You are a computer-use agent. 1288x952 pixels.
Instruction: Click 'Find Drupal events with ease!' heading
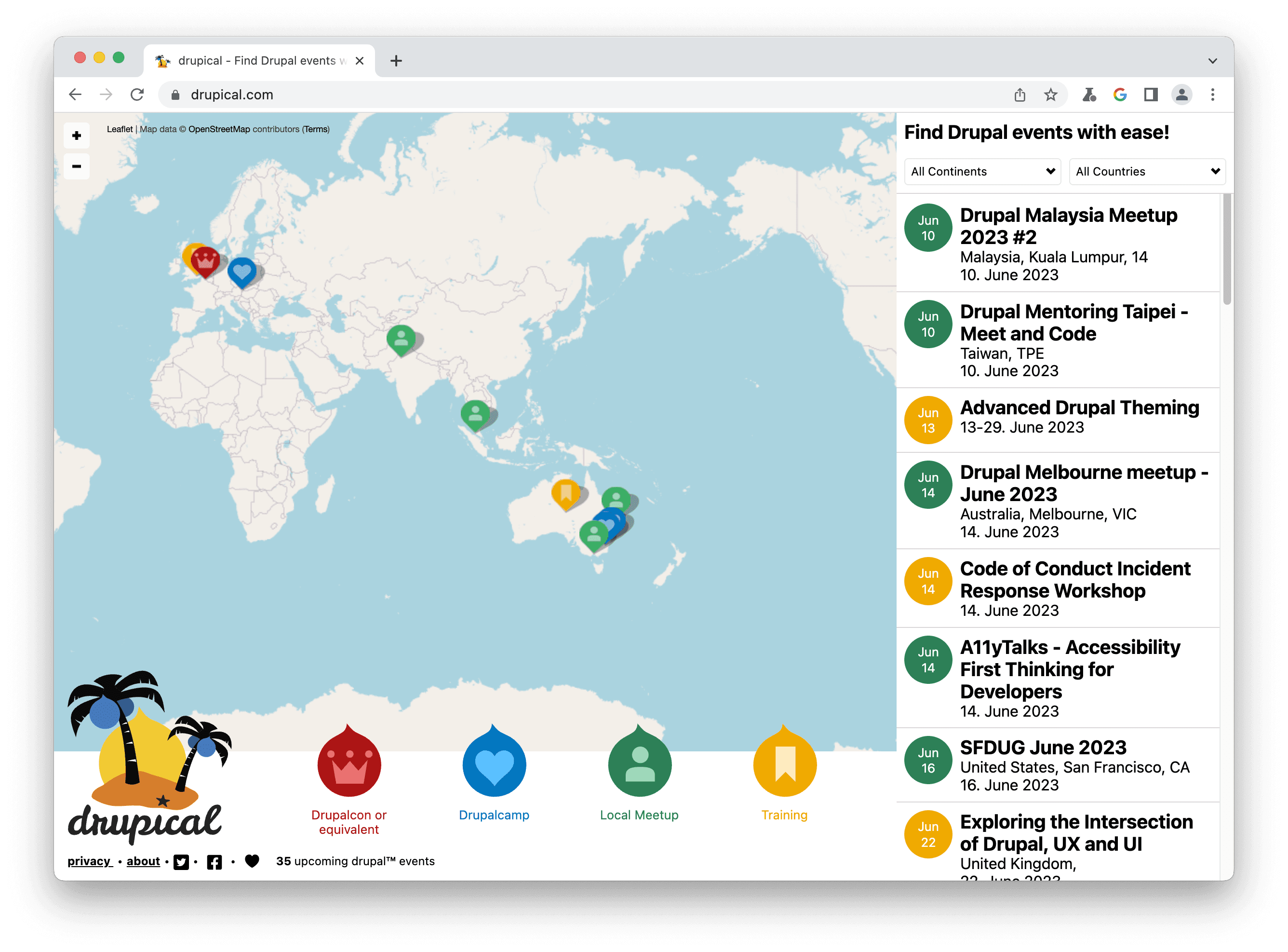point(1037,133)
